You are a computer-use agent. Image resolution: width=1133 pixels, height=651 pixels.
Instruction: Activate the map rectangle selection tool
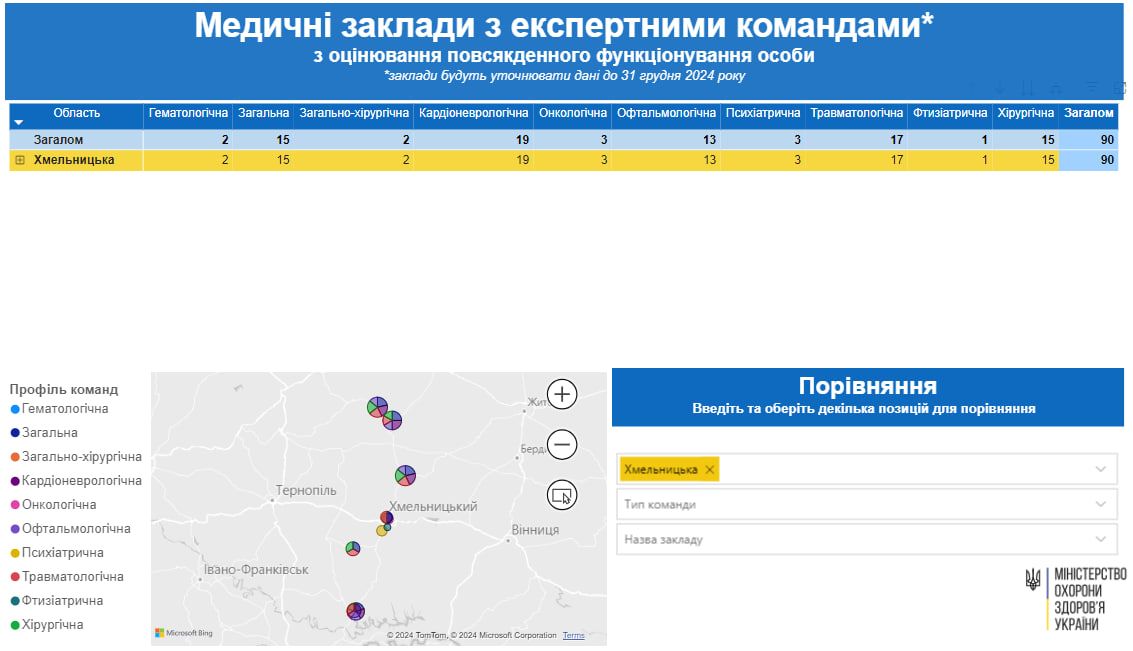coord(562,494)
